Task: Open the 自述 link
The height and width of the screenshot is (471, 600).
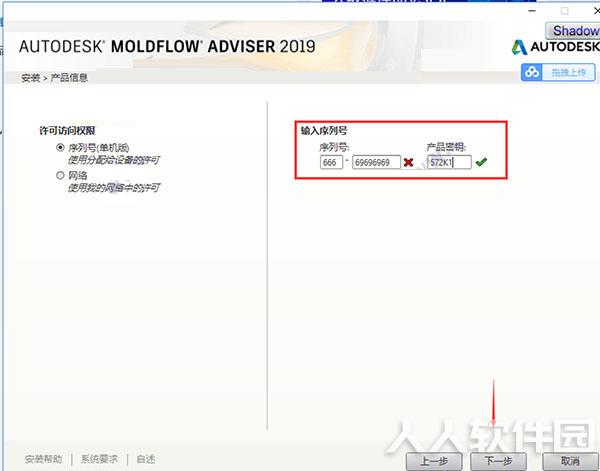Action: 146,459
